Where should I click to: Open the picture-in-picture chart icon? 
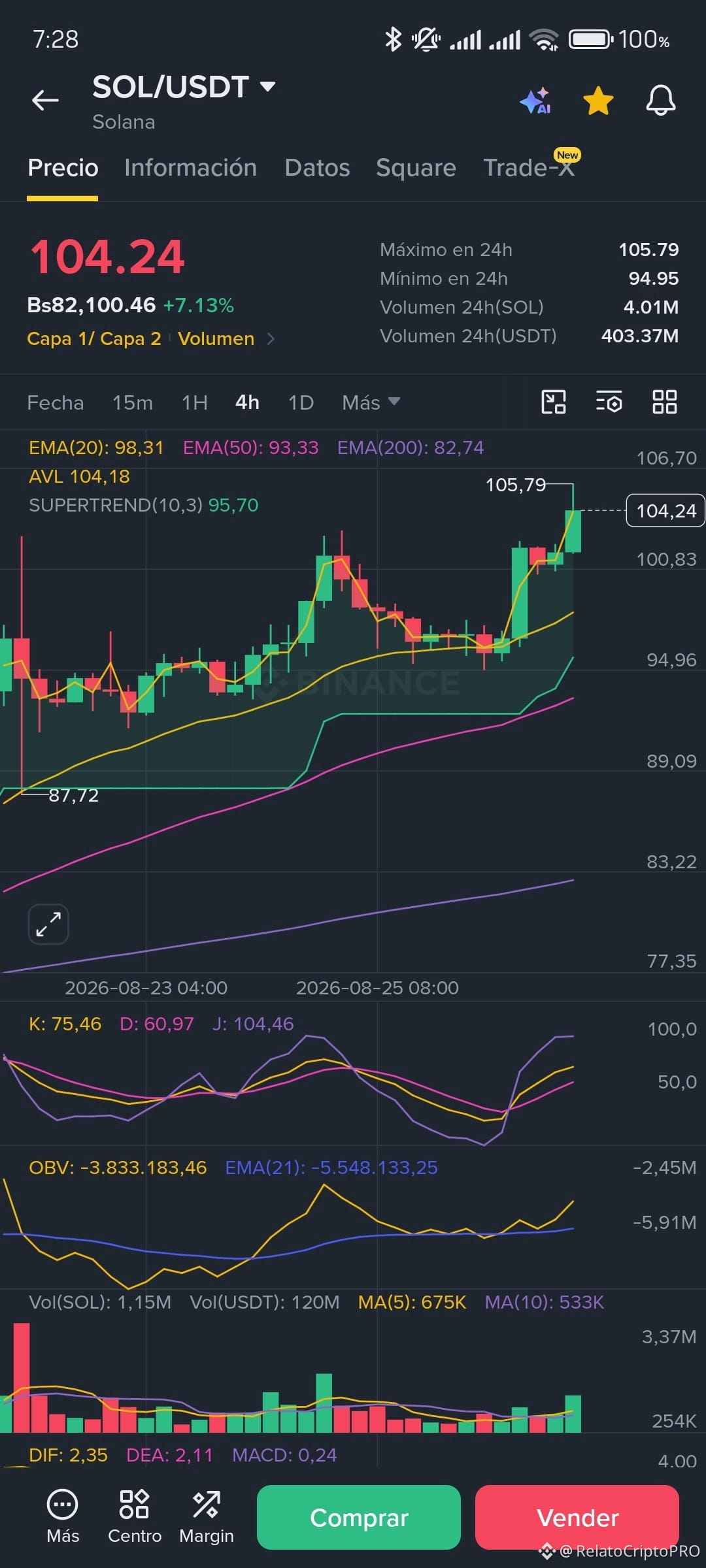pos(554,402)
